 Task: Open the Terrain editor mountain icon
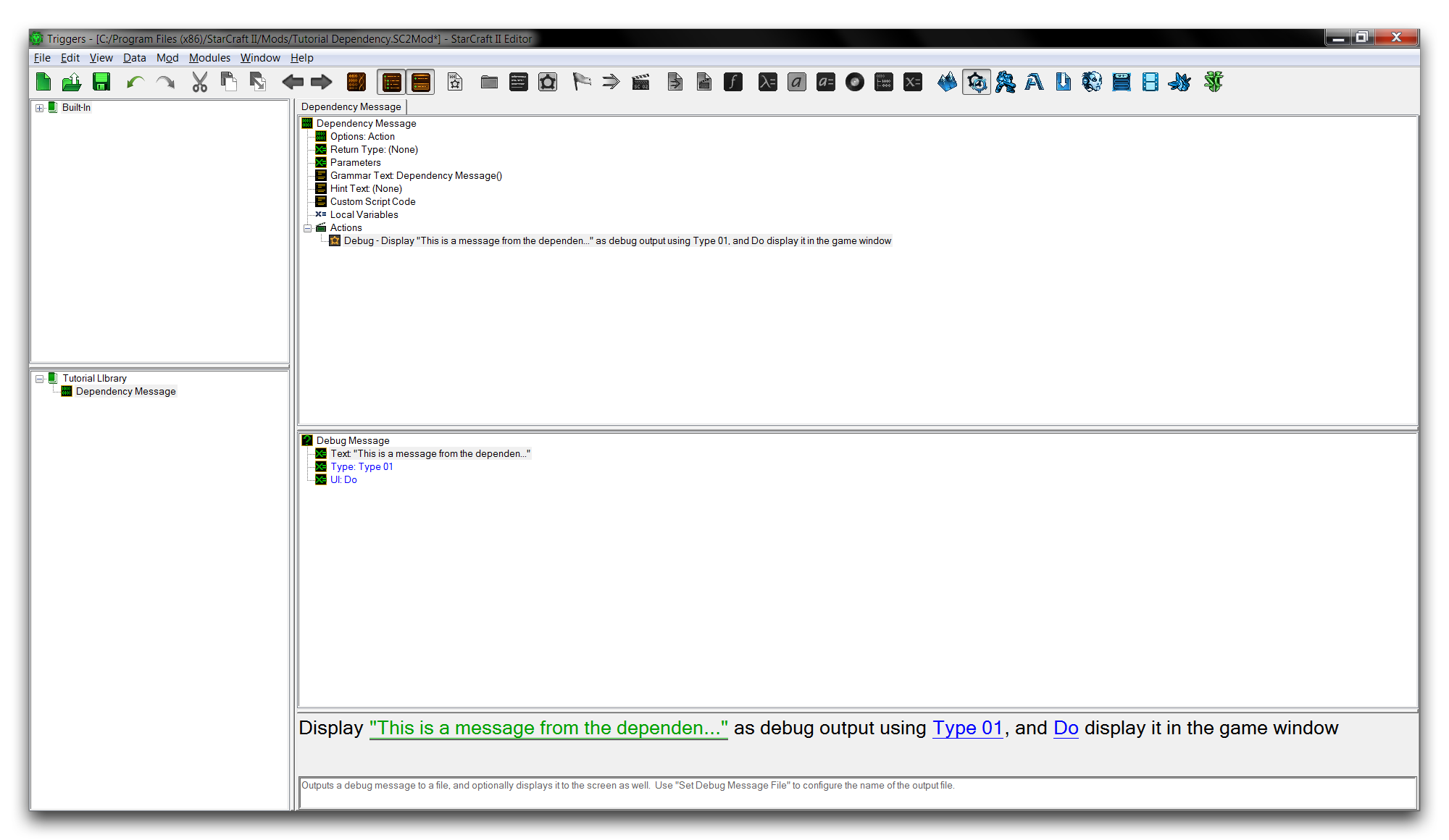tap(947, 83)
